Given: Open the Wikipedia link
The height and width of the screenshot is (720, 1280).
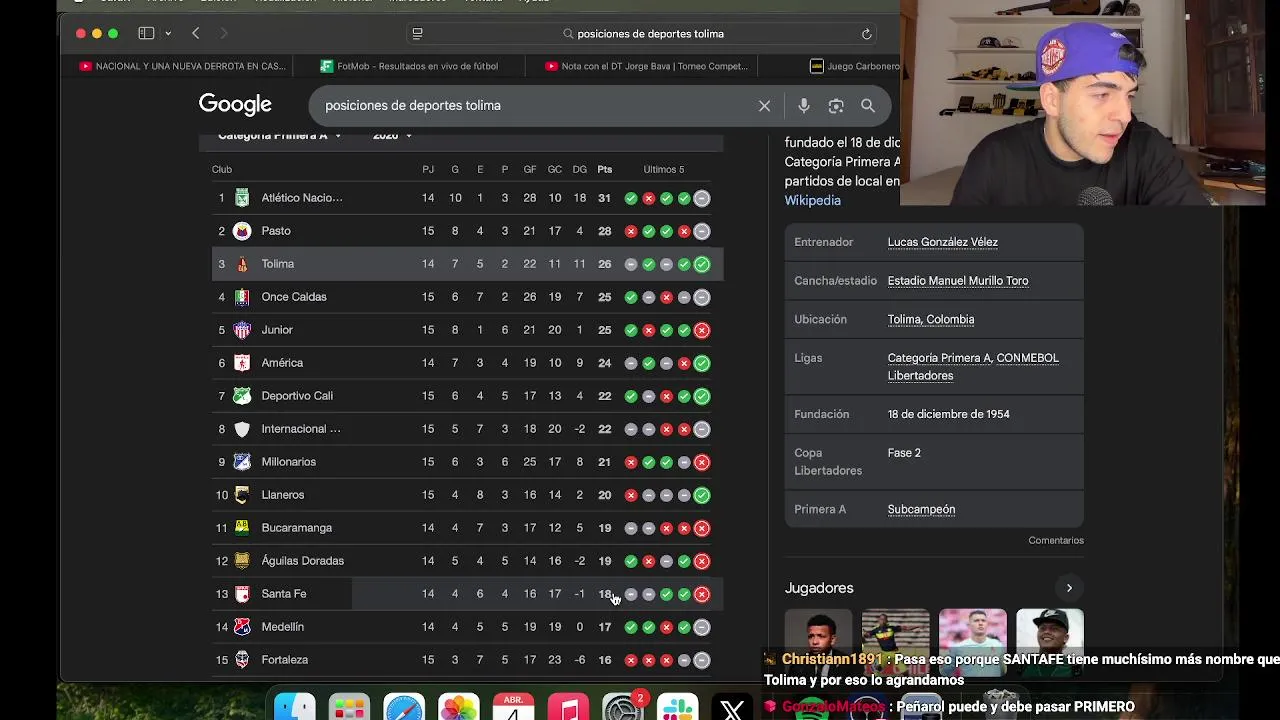Looking at the screenshot, I should (813, 200).
